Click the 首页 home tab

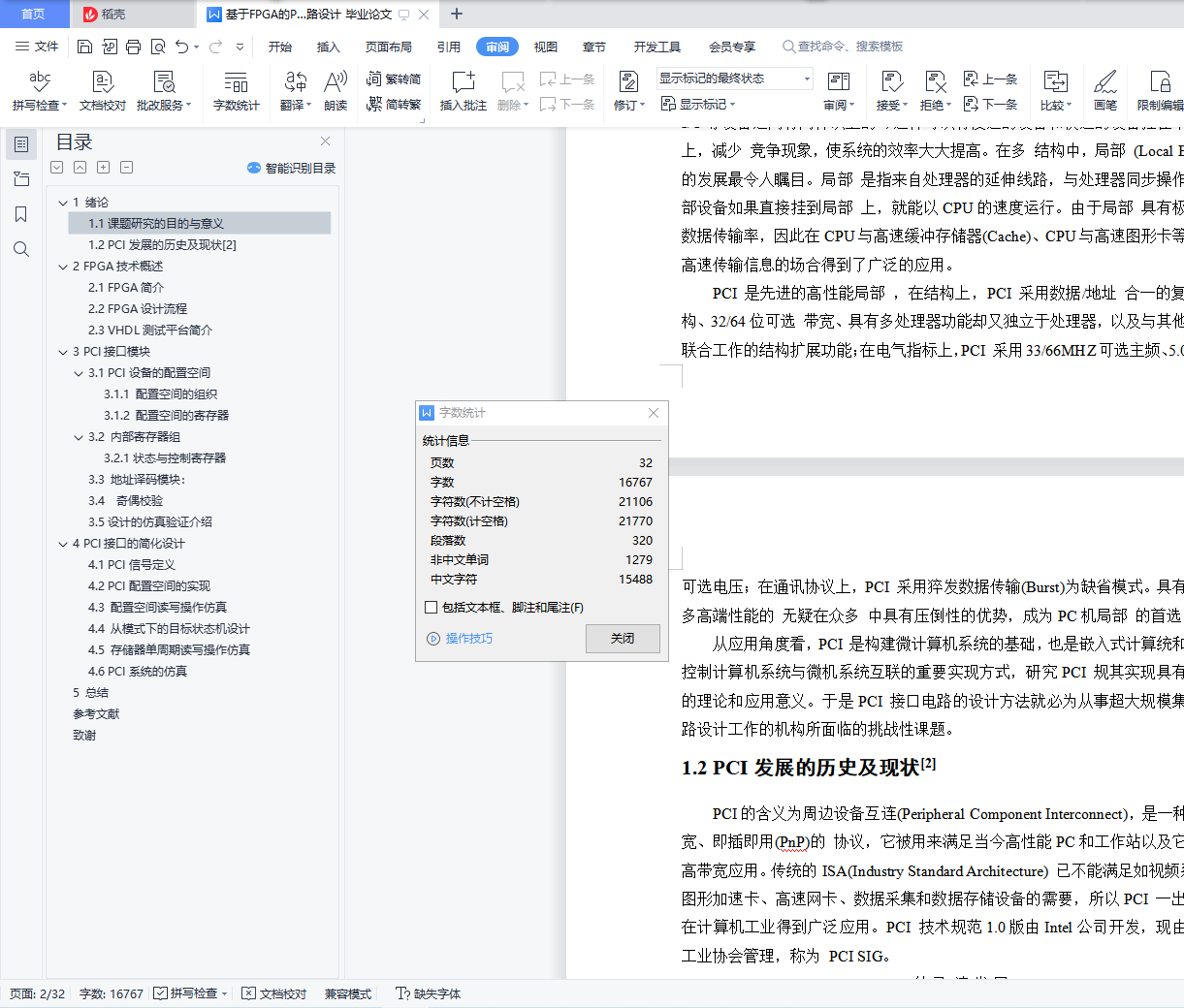click(x=34, y=14)
